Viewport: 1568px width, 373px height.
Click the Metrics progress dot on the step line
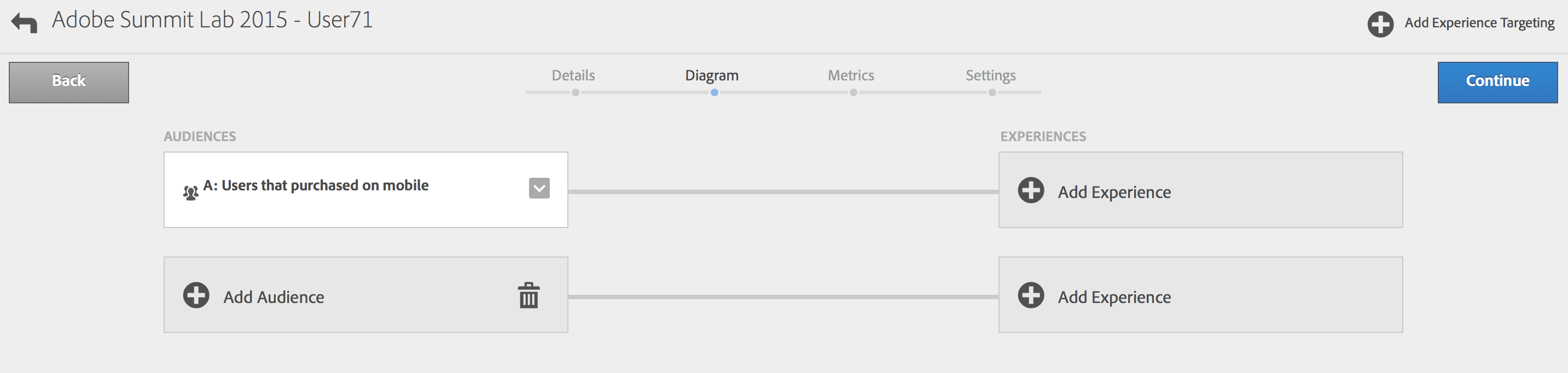tap(853, 93)
